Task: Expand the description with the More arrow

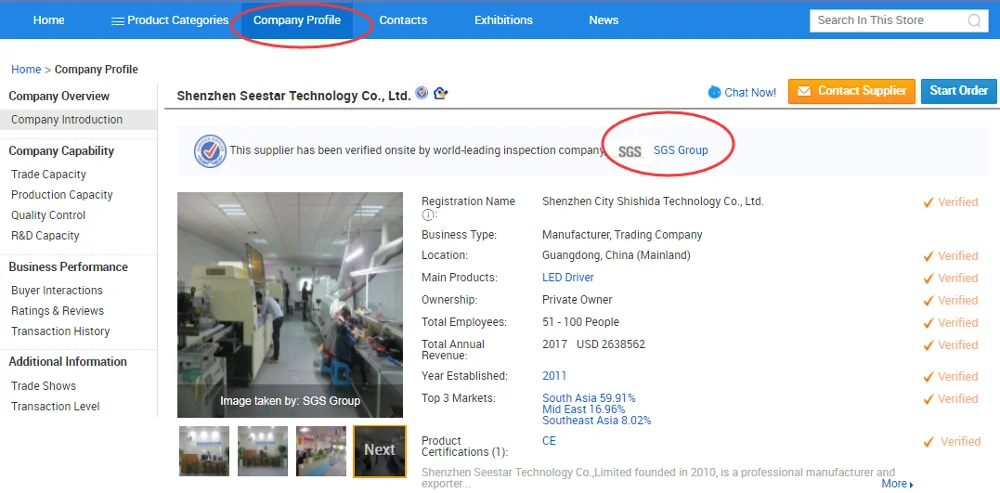Action: pos(897,484)
